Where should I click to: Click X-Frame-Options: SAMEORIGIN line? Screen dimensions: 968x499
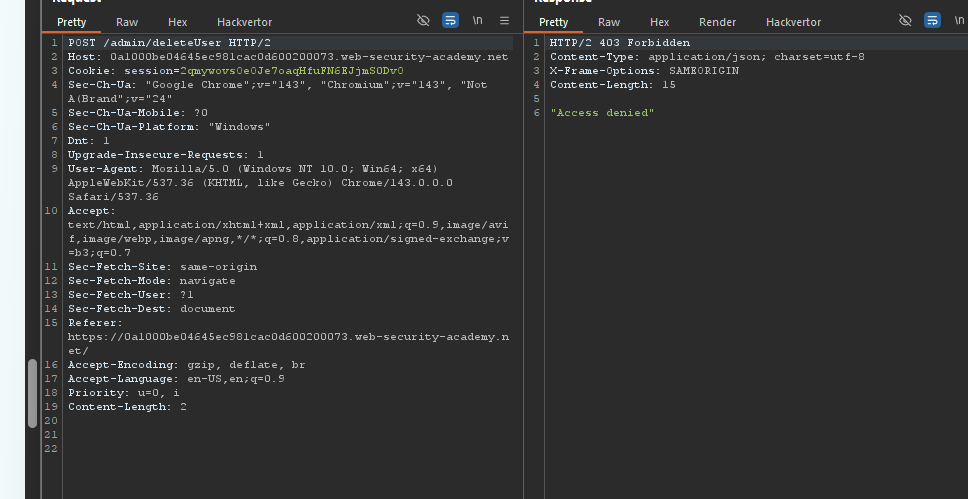(x=645, y=71)
